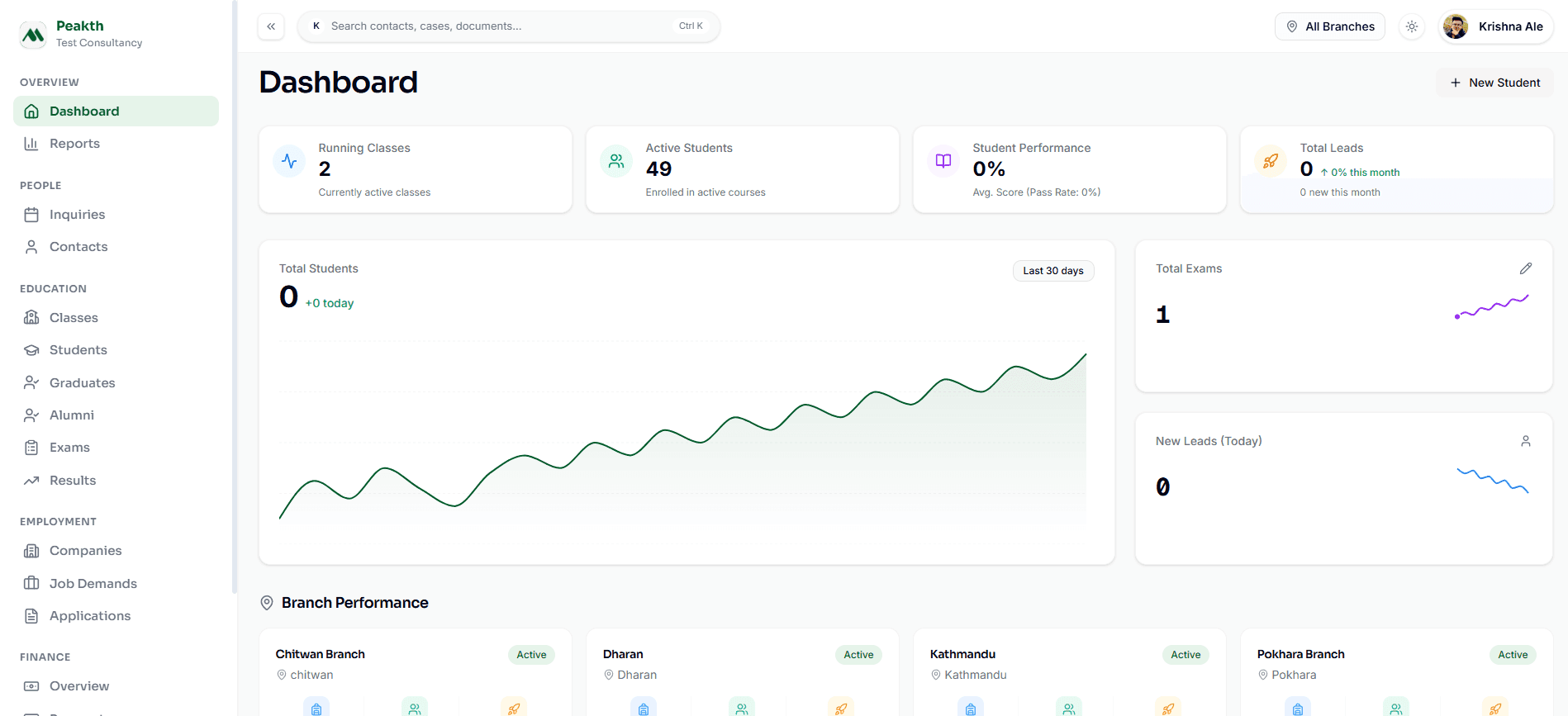Click the New Leads blue sparkline
The height and width of the screenshot is (716, 1568).
[1492, 480]
